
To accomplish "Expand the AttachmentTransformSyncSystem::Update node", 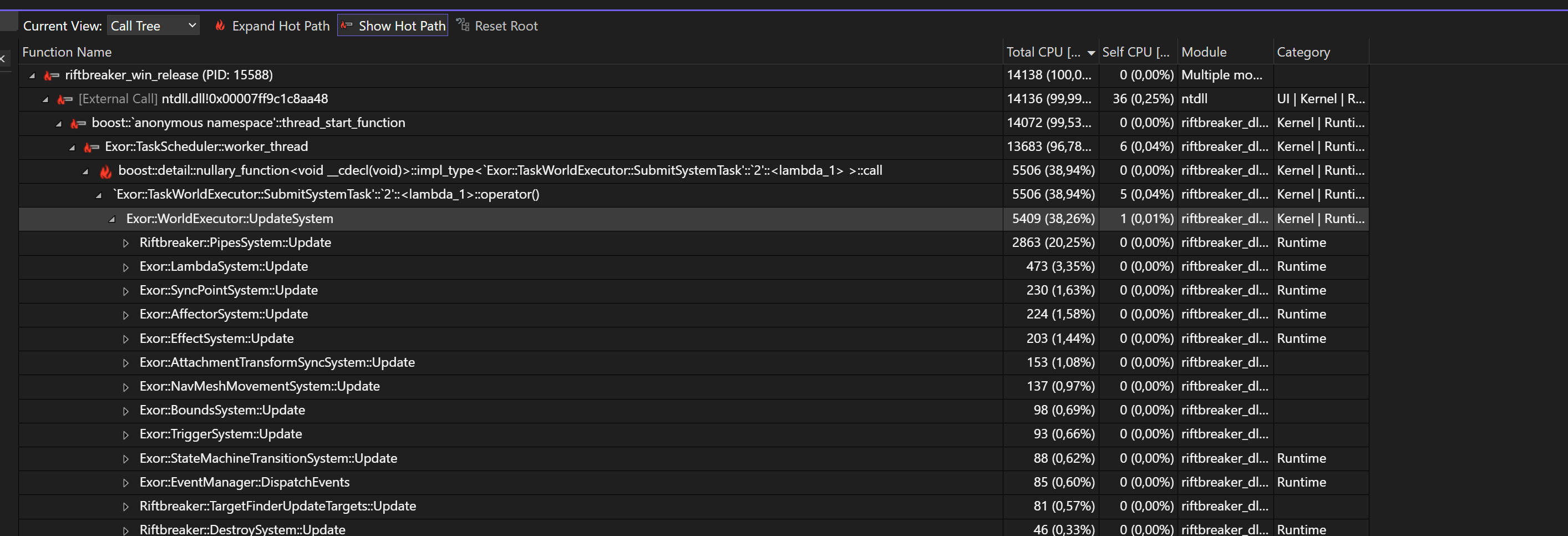I will pyautogui.click(x=125, y=363).
